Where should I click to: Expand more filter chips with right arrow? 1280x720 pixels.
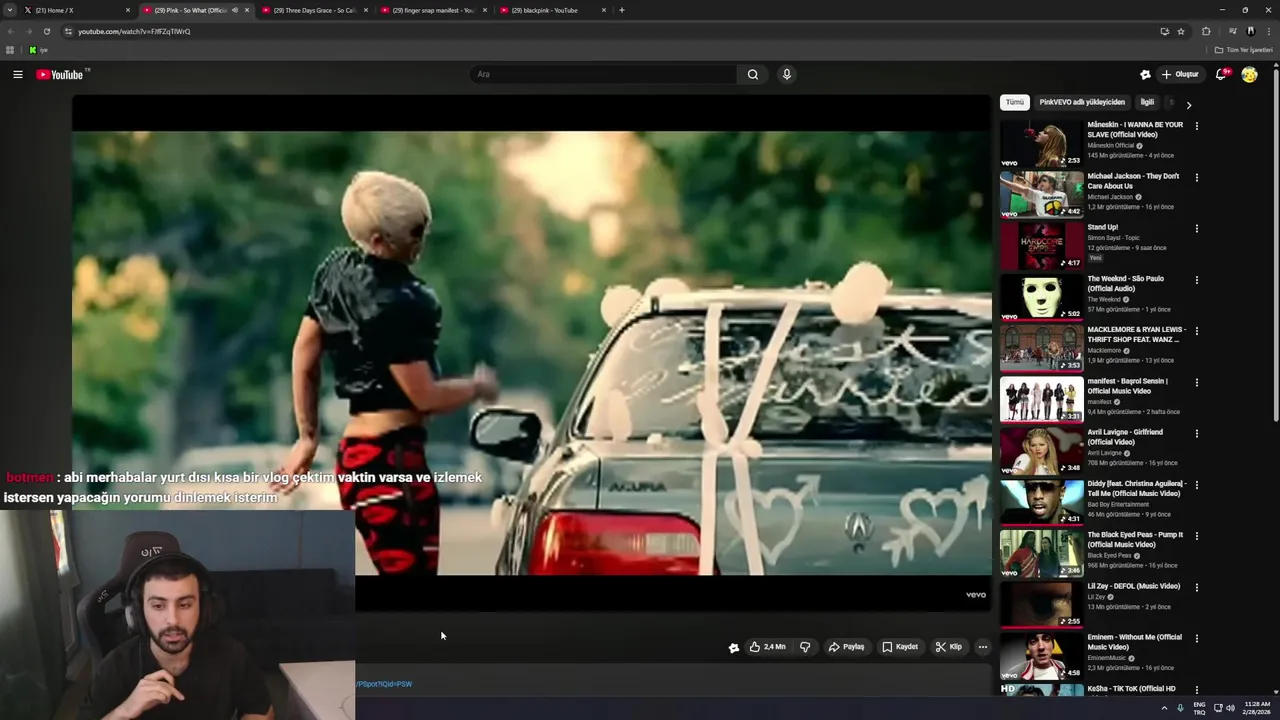[x=1188, y=104]
